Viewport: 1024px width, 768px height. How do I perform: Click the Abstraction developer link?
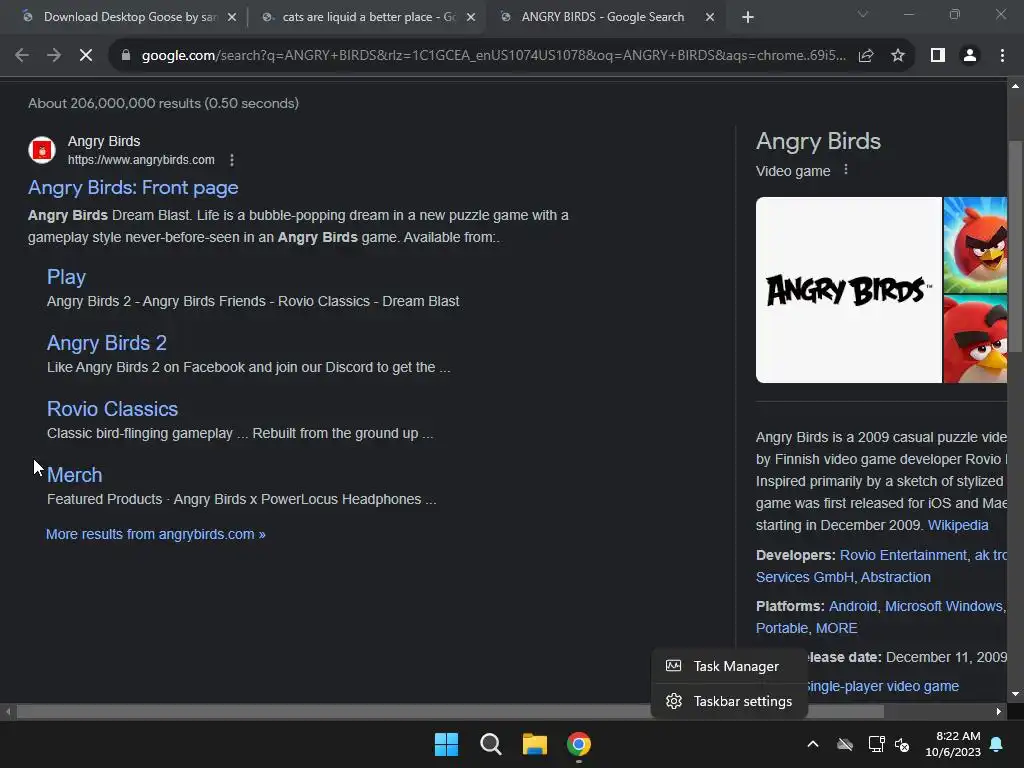coord(895,577)
